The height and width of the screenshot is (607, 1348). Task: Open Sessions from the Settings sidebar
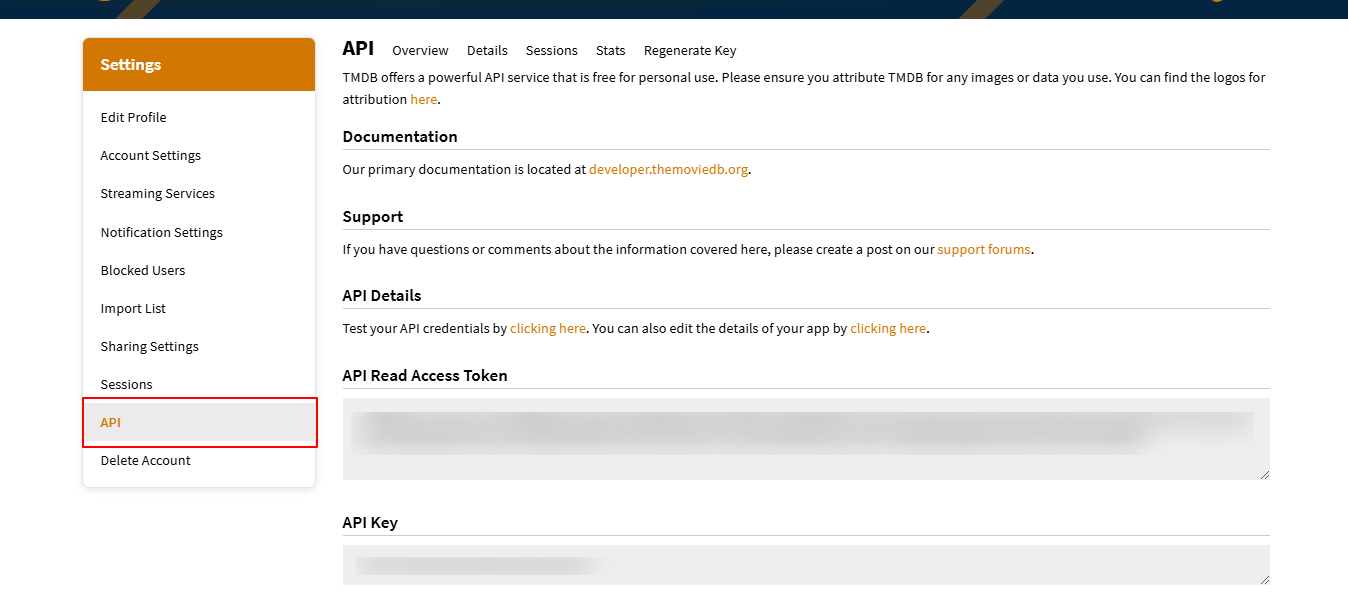coord(126,384)
